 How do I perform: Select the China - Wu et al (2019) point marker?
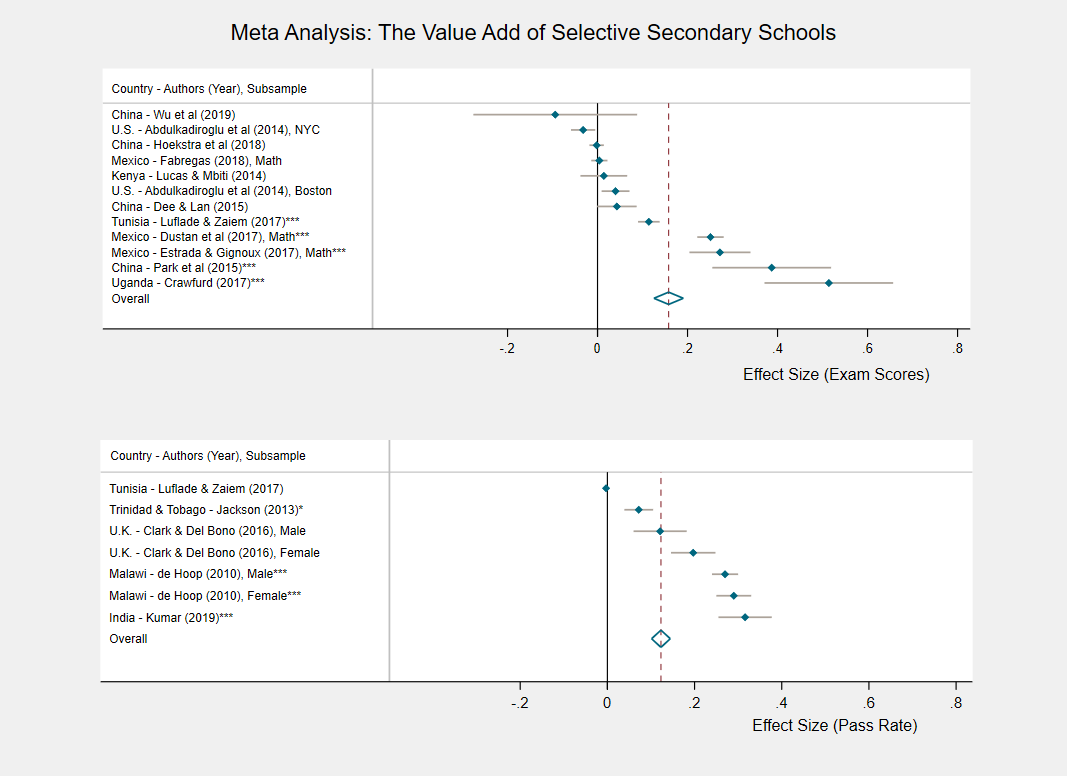pyautogui.click(x=555, y=114)
